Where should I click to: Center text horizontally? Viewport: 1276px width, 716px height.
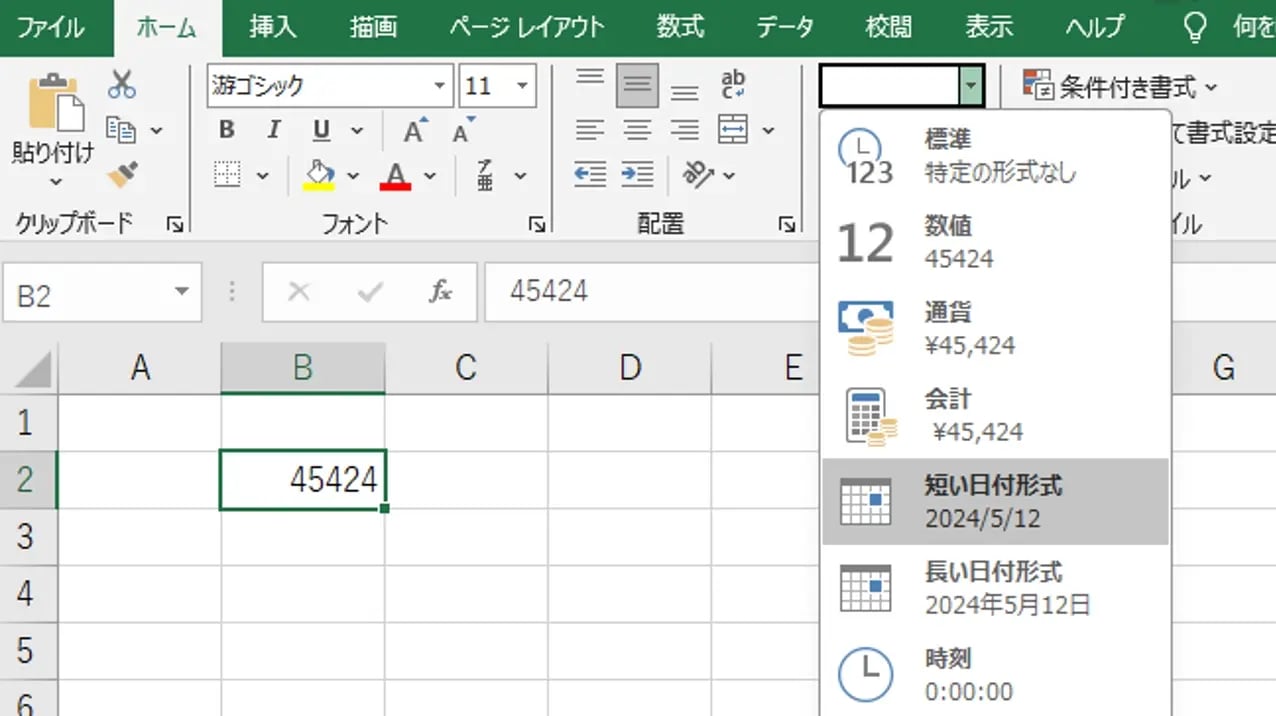(637, 130)
